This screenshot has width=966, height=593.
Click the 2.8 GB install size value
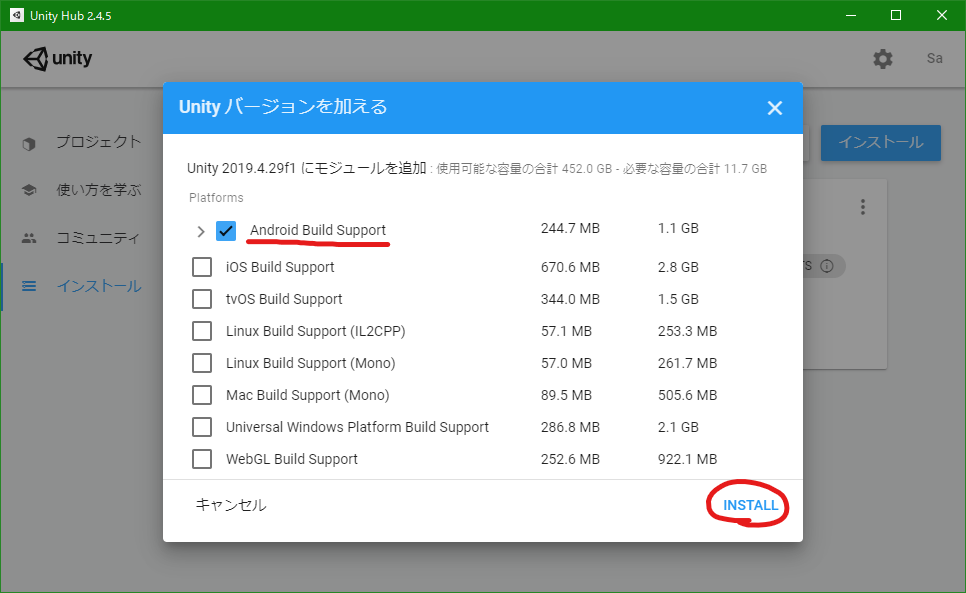tap(678, 267)
